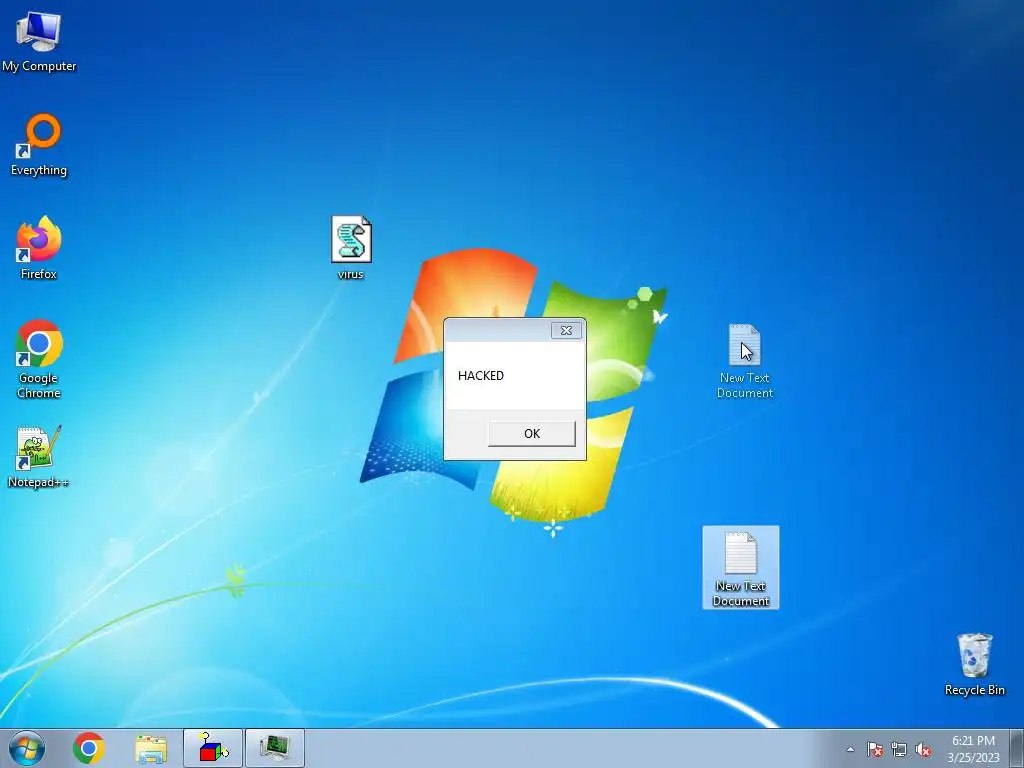
Task: Open the clock showing 6:21 PM
Action: [973, 749]
